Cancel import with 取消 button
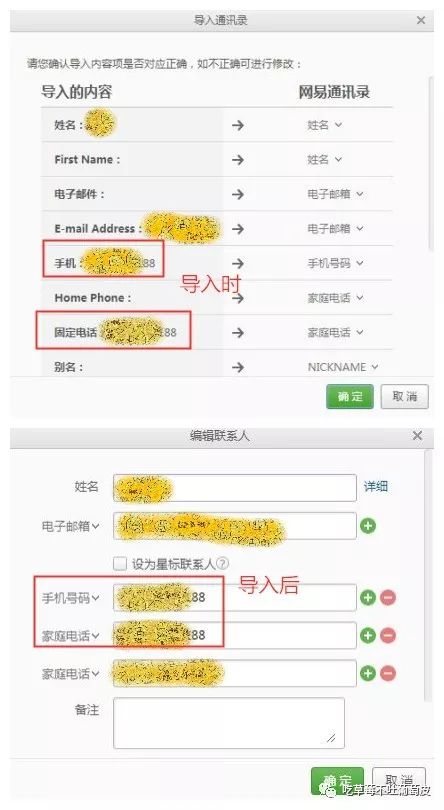The height and width of the screenshot is (810, 444). click(x=404, y=396)
